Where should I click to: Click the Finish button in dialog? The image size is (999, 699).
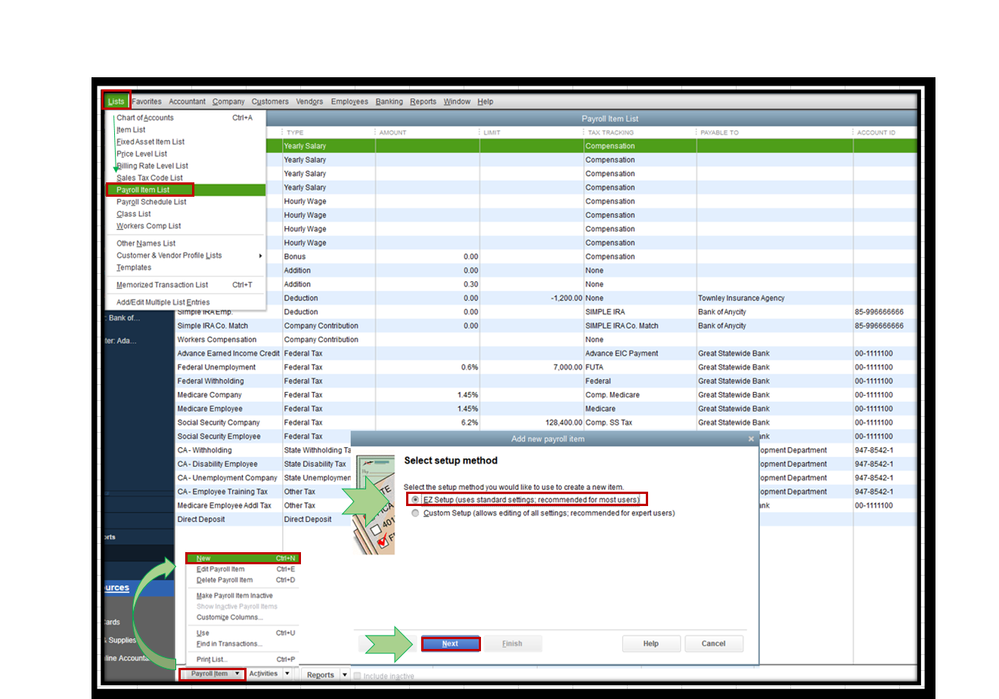(512, 644)
